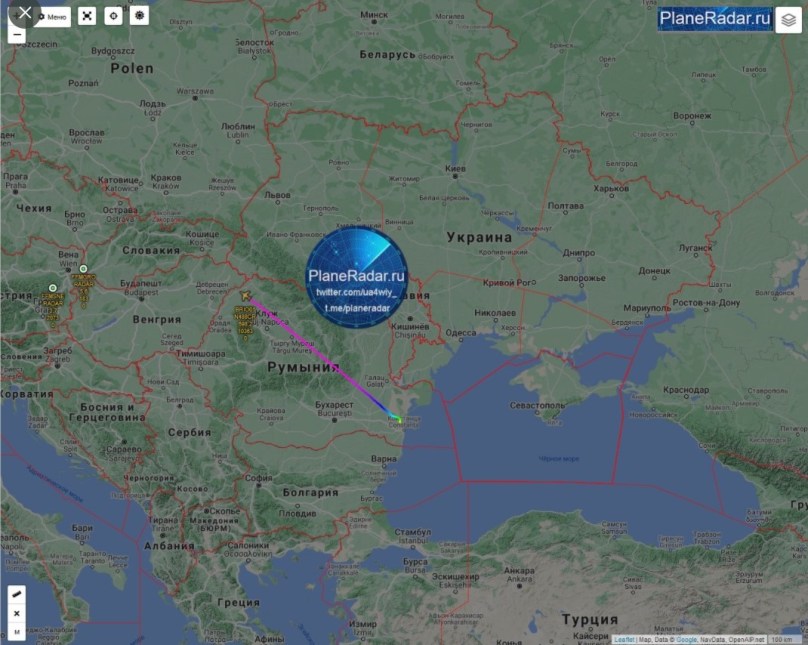Zoom out the map with minus button
808x645 pixels.
pos(17,34)
